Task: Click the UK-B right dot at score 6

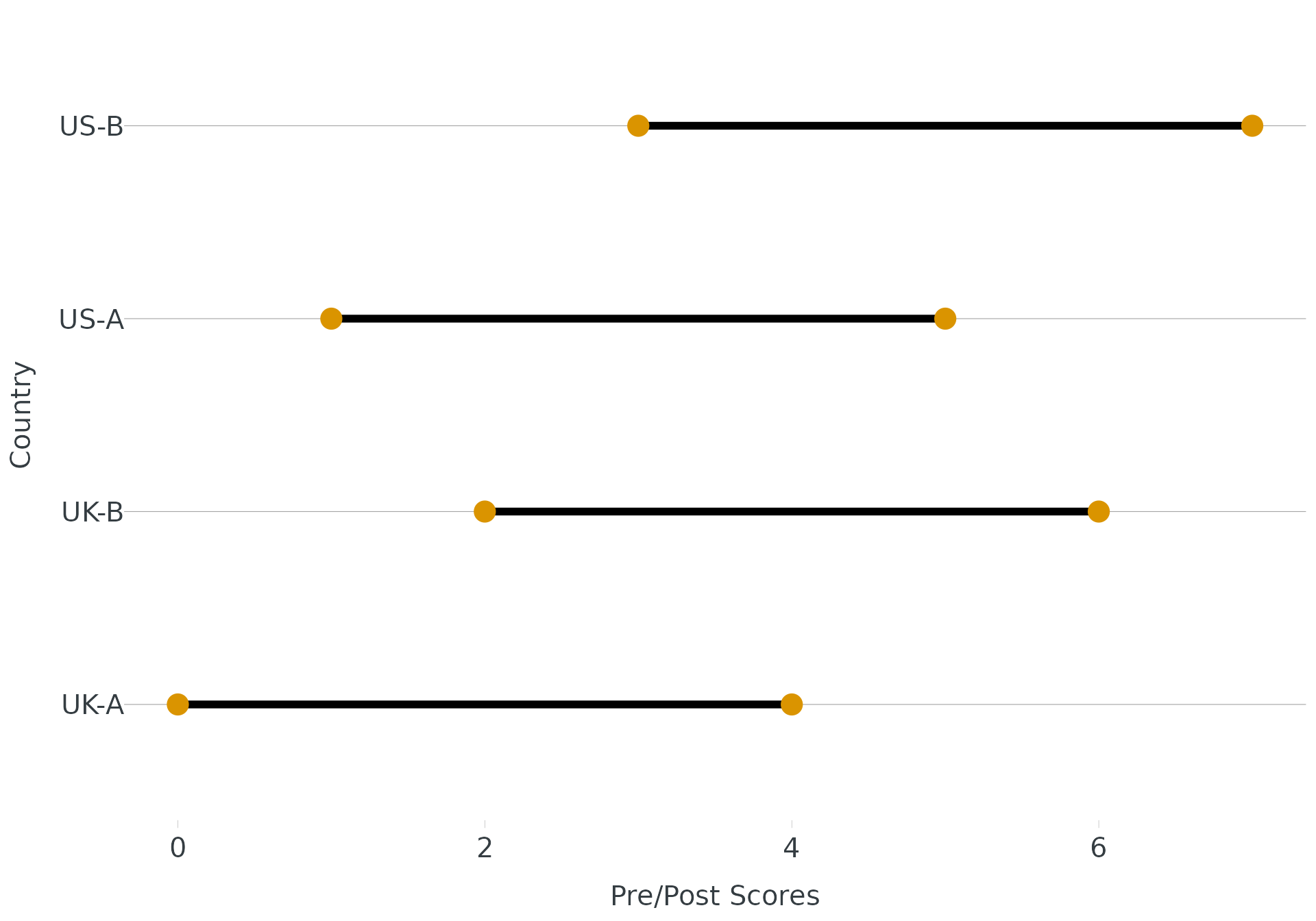Action: (x=1098, y=511)
